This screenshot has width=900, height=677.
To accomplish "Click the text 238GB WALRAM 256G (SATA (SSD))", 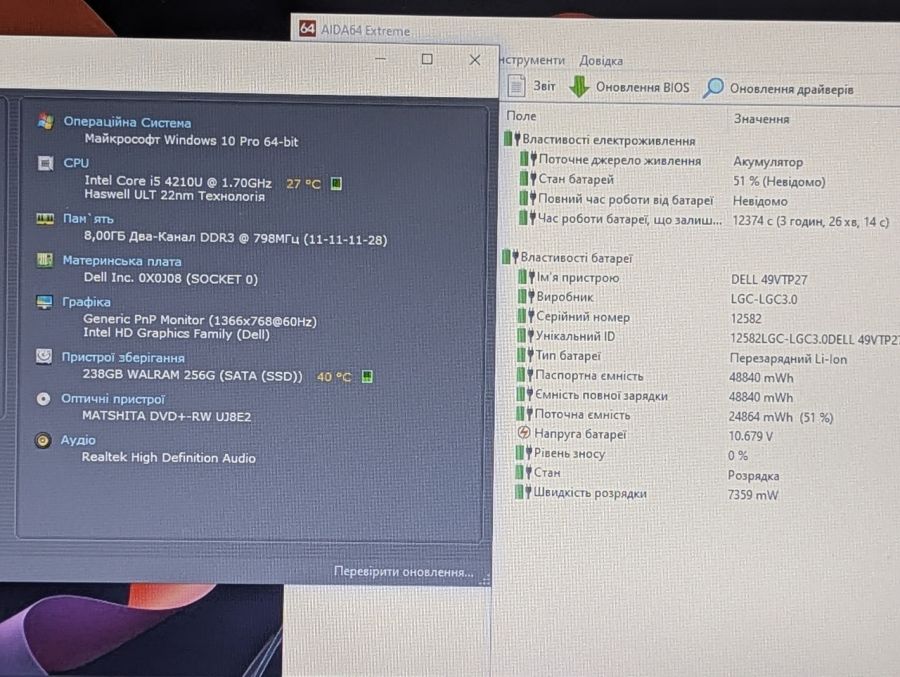I will coord(192,375).
